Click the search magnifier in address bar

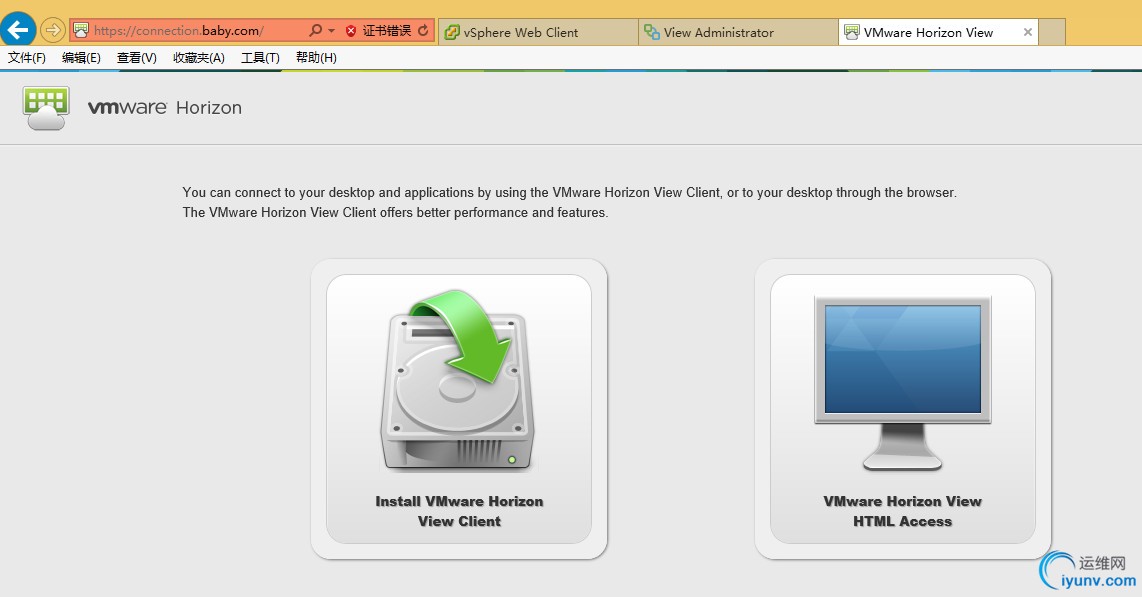point(315,31)
